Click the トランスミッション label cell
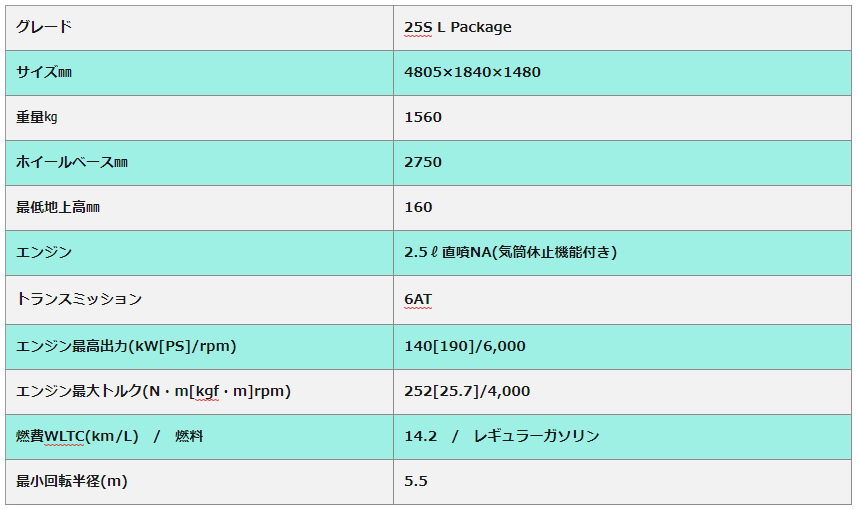This screenshot has width=856, height=509. pos(80,298)
